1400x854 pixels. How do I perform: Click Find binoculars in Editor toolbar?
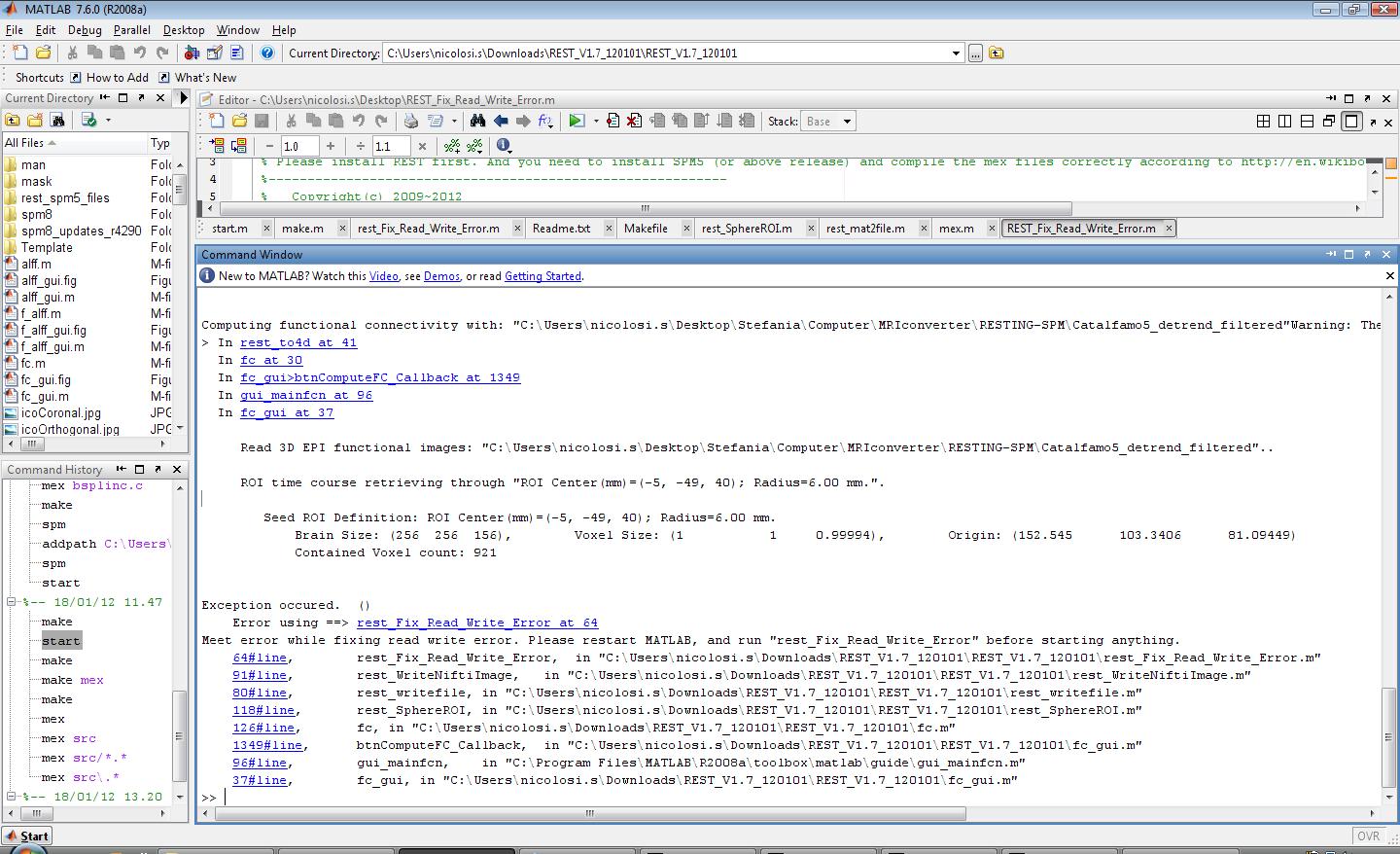[x=477, y=121]
